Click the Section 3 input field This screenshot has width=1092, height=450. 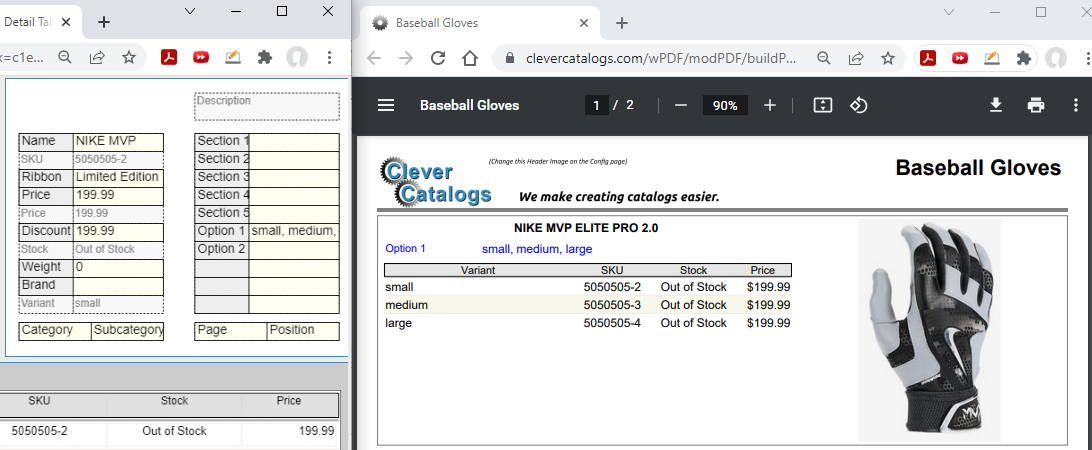[x=294, y=178]
